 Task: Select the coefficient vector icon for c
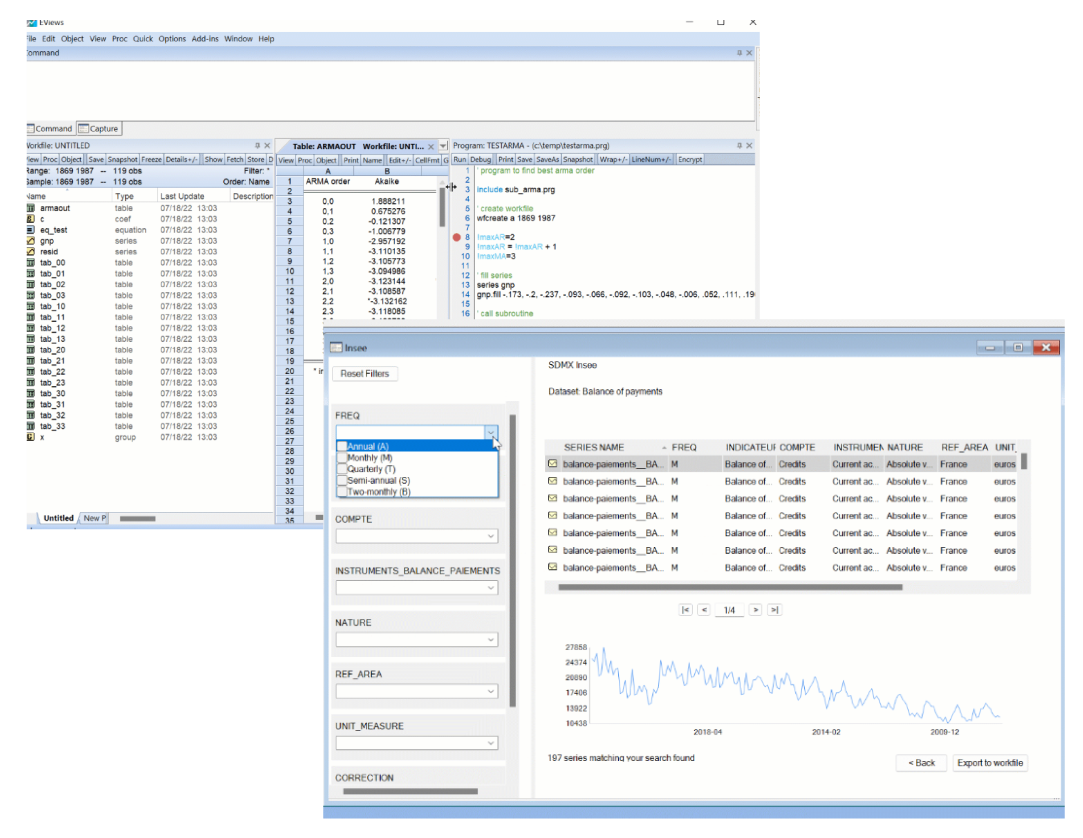(30, 219)
